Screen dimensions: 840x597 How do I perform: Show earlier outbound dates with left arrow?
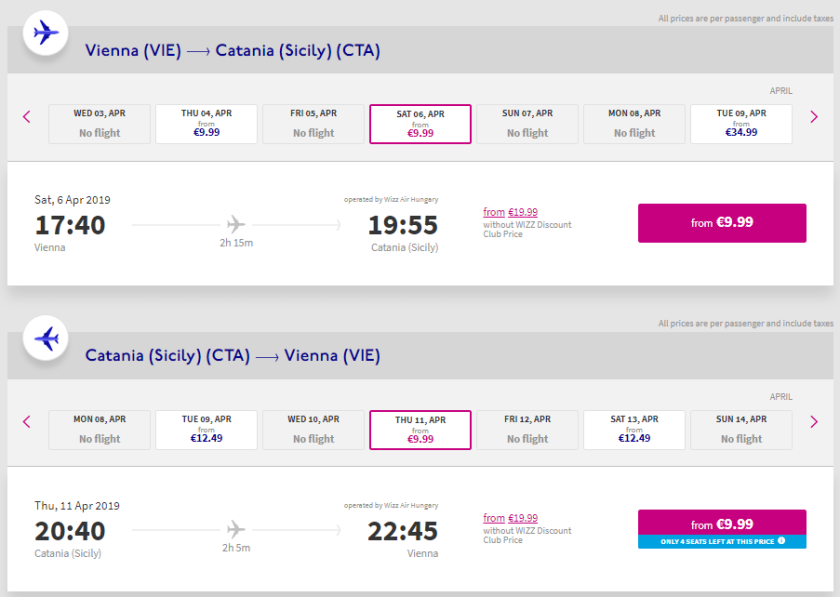[27, 117]
